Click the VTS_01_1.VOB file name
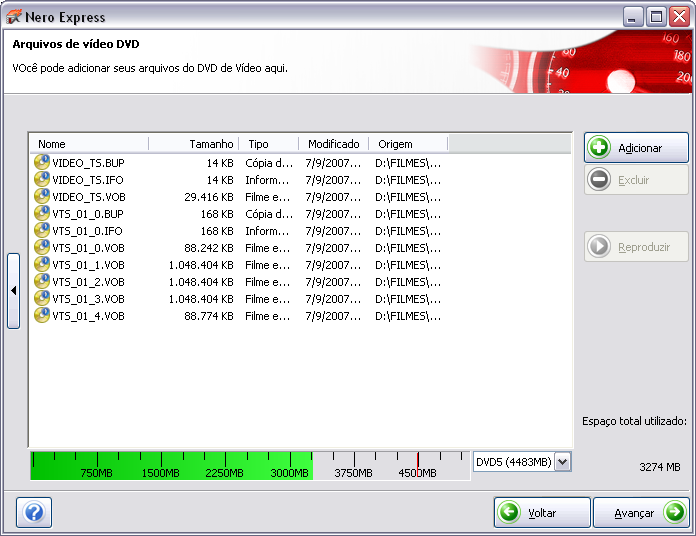The height and width of the screenshot is (536, 696). [x=88, y=265]
